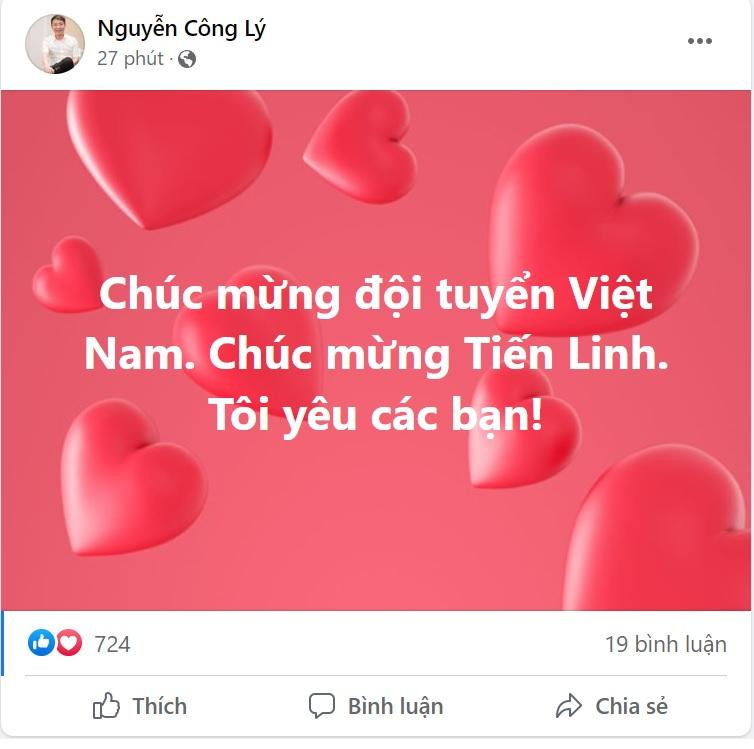Click the tiny heart beside the word "Chúc"
Image resolution: width=754 pixels, height=749 pixels.
click(66, 274)
